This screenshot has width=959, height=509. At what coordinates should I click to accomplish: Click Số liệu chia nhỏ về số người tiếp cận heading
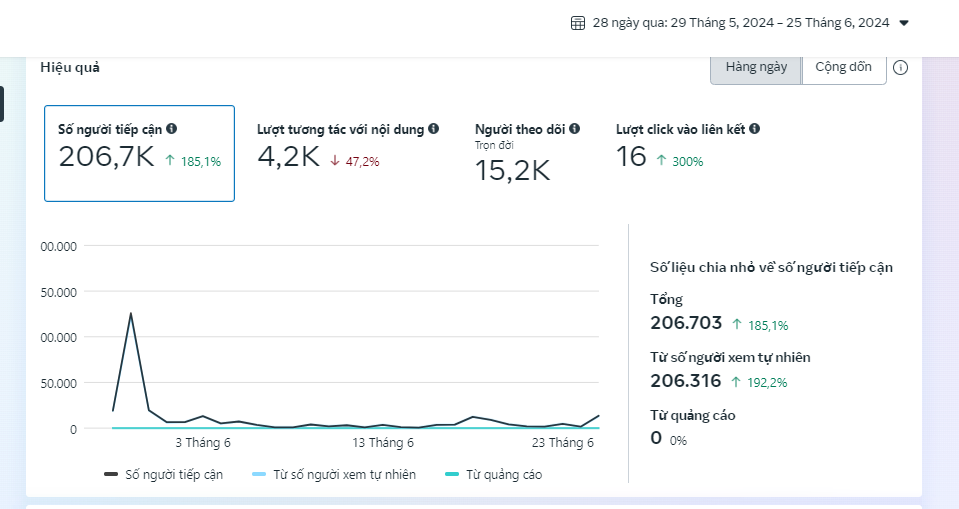[x=771, y=267]
